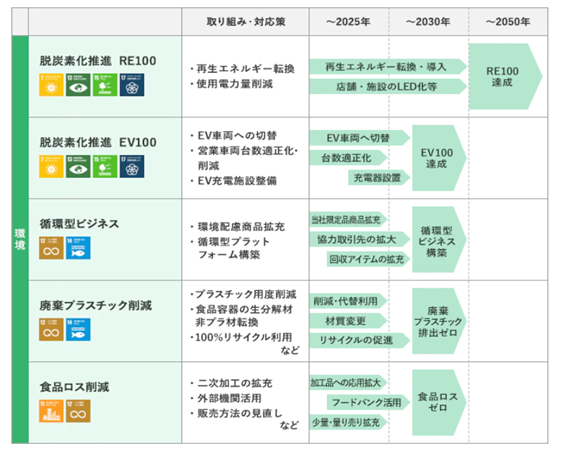This screenshot has height=456, width=565.
Task: Click the 脱炭素化推進 EV100 title
Action: (98, 142)
